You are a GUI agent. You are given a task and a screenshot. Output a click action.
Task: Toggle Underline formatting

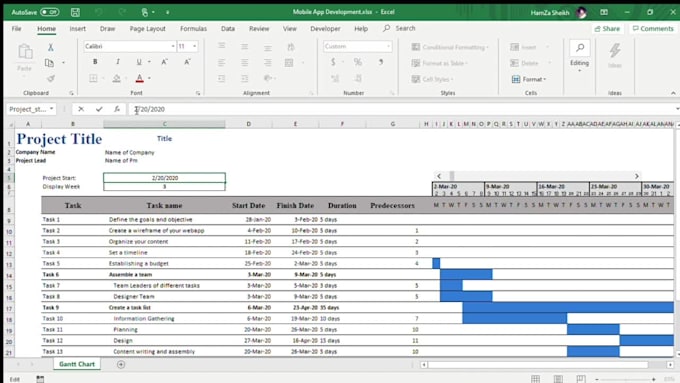click(x=139, y=62)
